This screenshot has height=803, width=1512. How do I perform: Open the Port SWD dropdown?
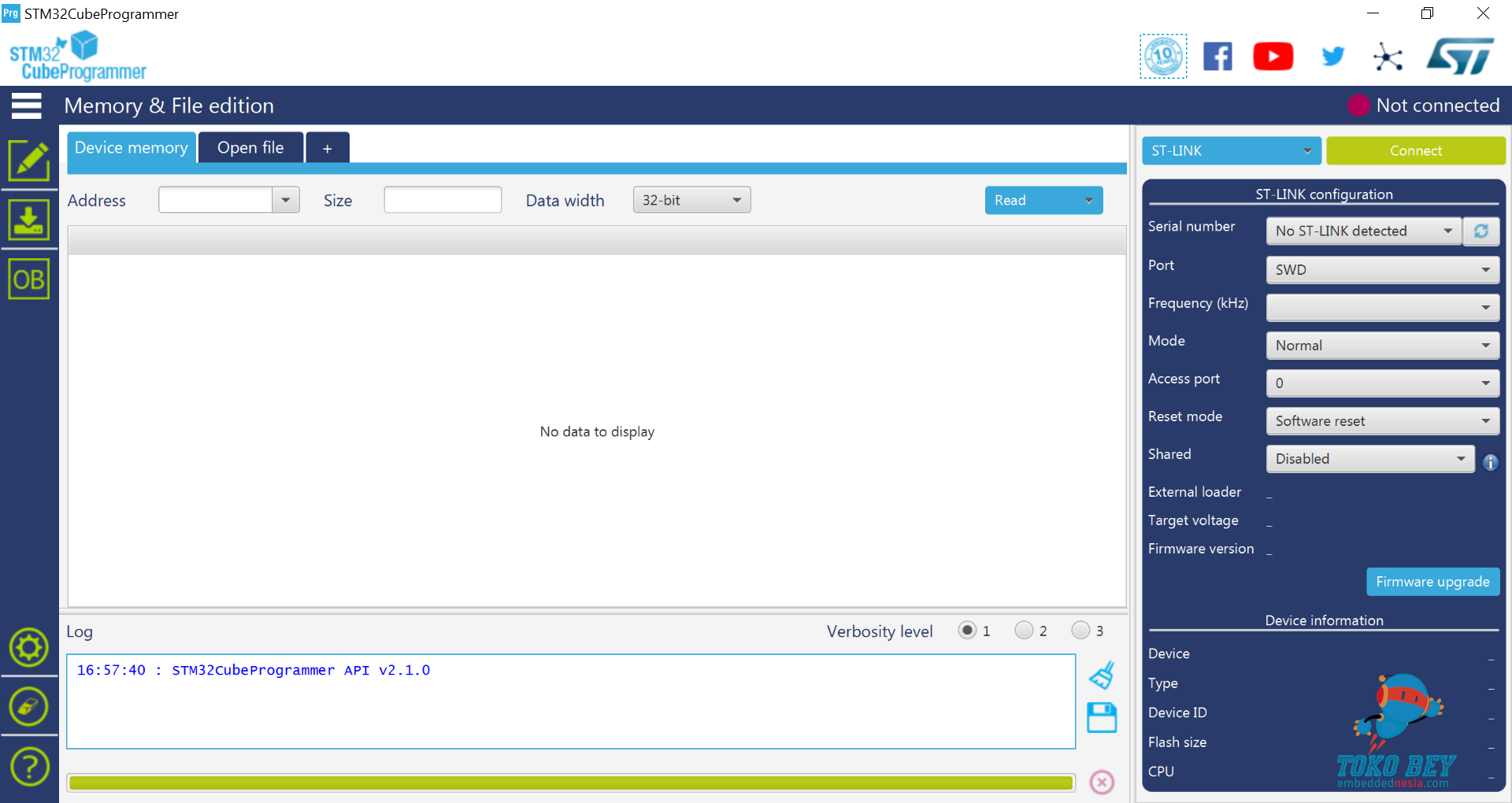coord(1383,269)
